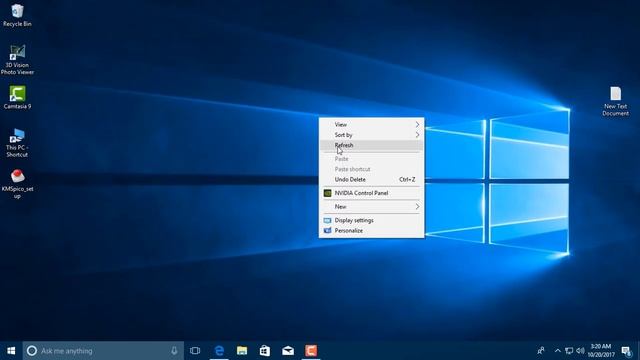Open the clock and date flyout
The image size is (640, 360).
point(601,351)
